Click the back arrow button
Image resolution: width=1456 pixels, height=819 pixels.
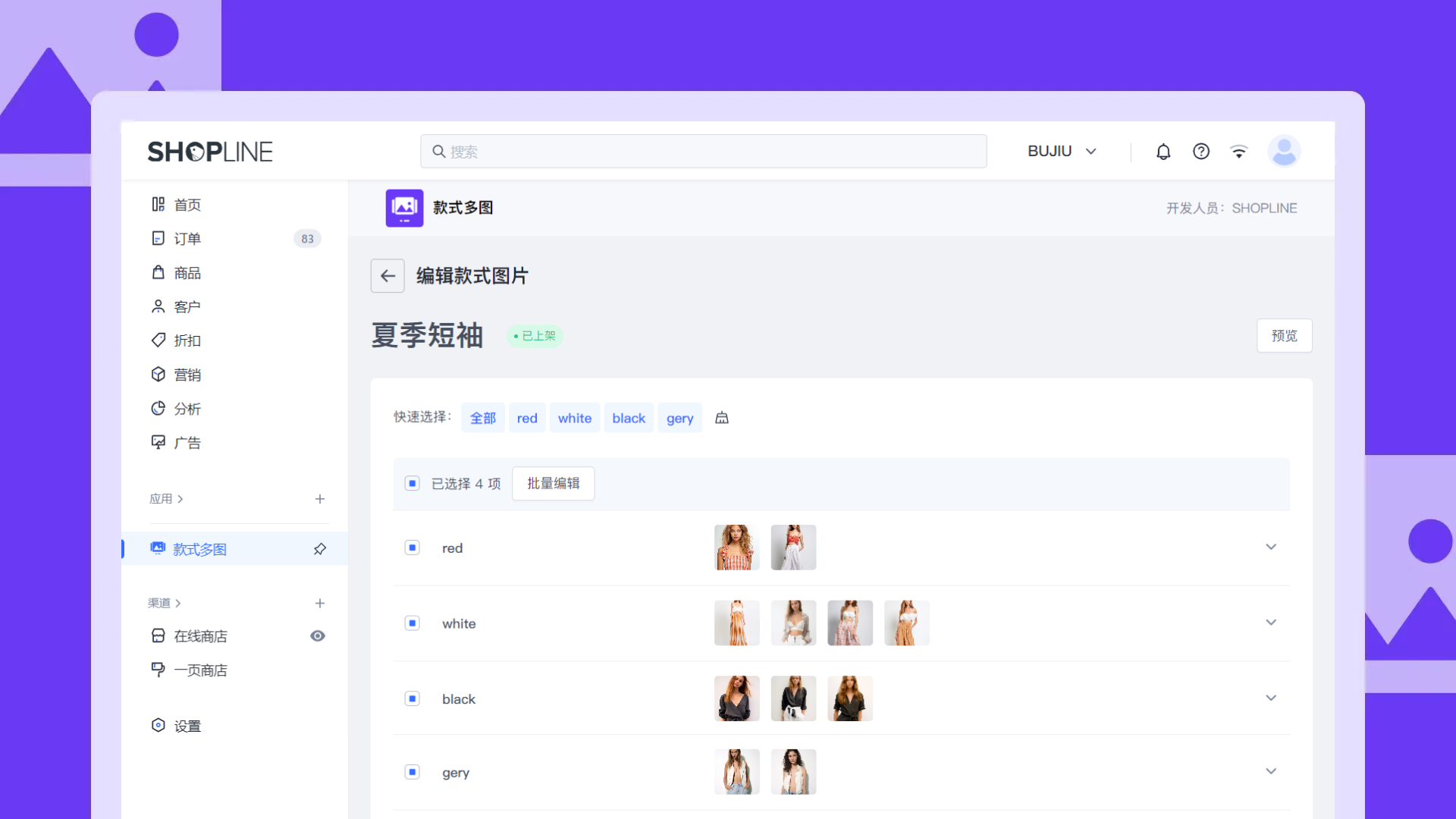(x=388, y=276)
